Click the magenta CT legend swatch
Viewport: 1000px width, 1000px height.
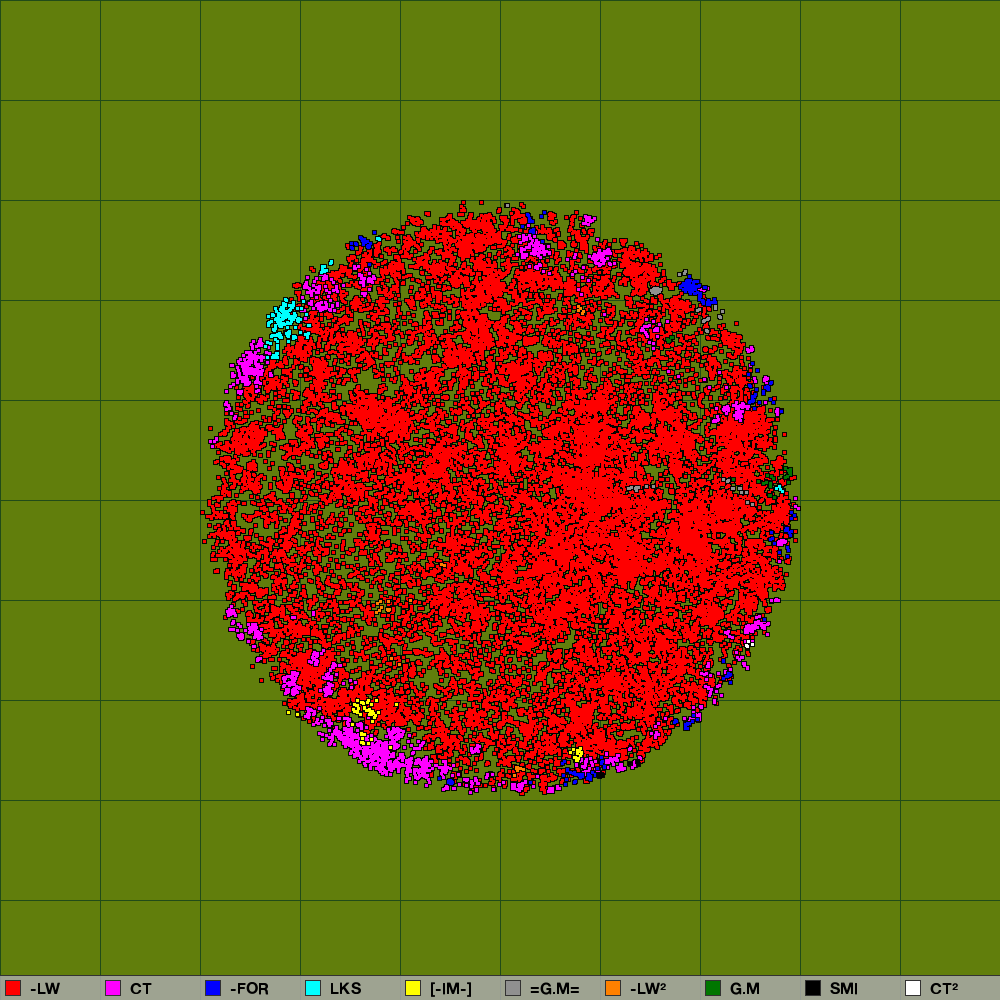coord(113,988)
